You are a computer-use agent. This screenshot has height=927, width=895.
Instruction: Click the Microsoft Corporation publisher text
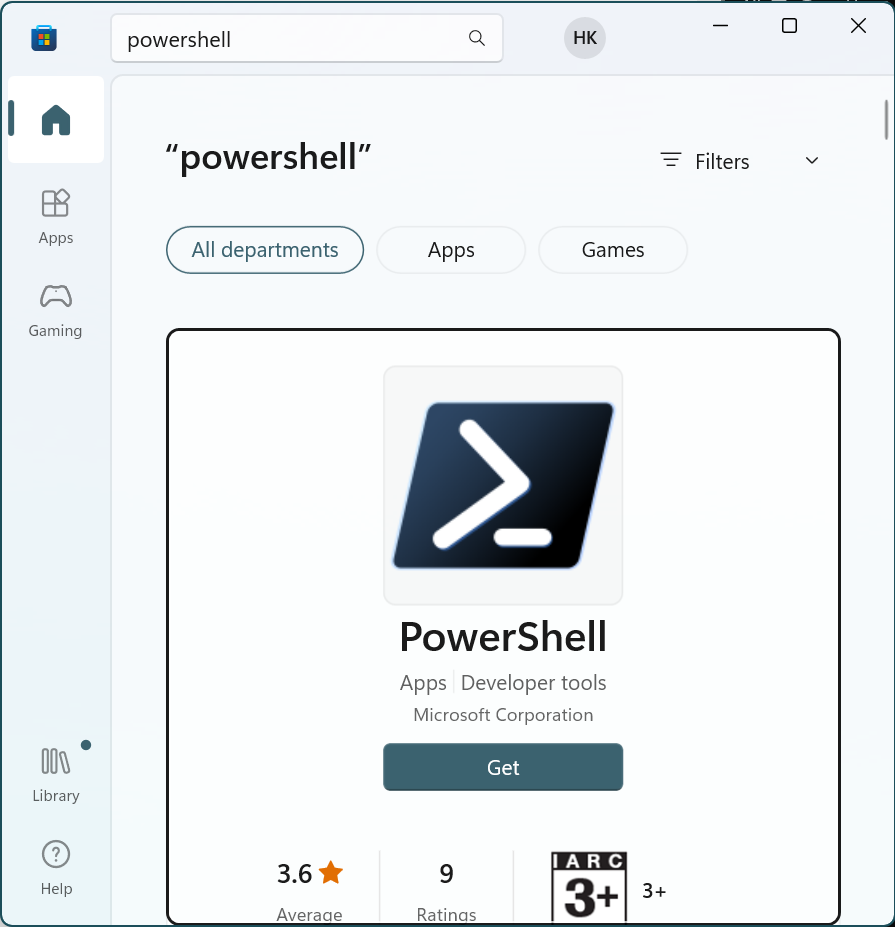[x=503, y=715]
